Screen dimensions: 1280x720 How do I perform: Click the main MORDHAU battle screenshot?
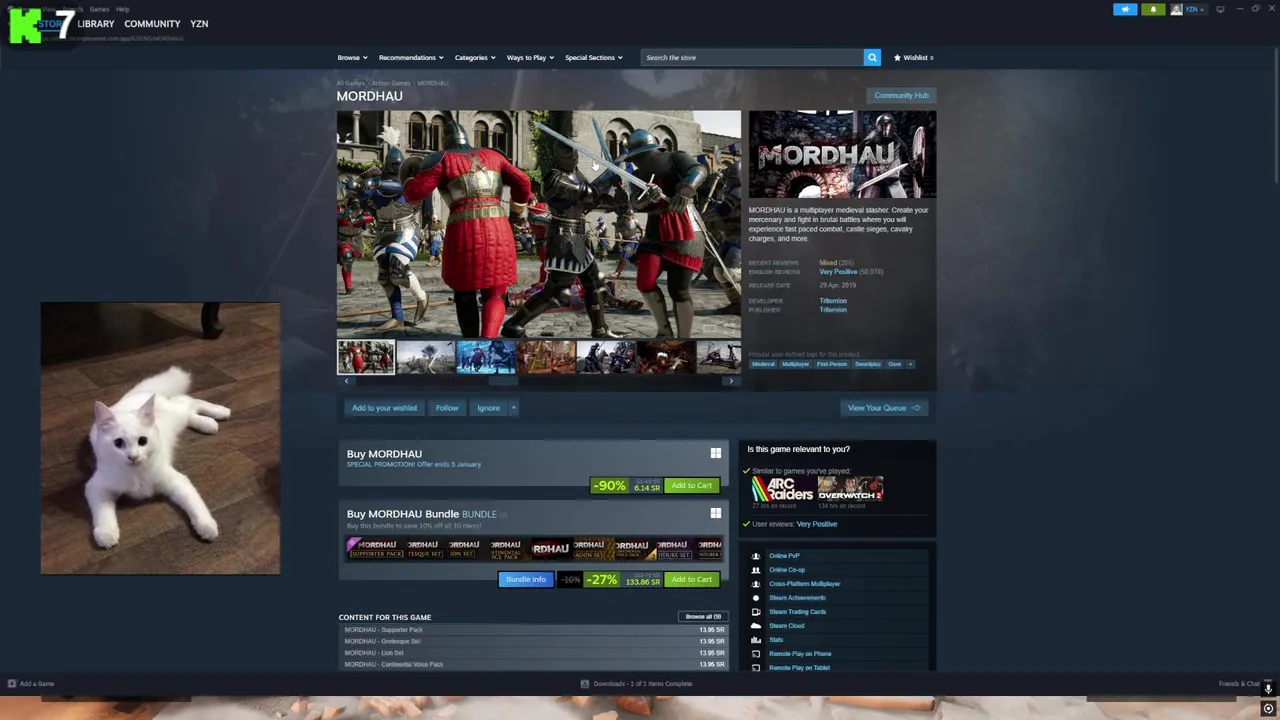[539, 225]
